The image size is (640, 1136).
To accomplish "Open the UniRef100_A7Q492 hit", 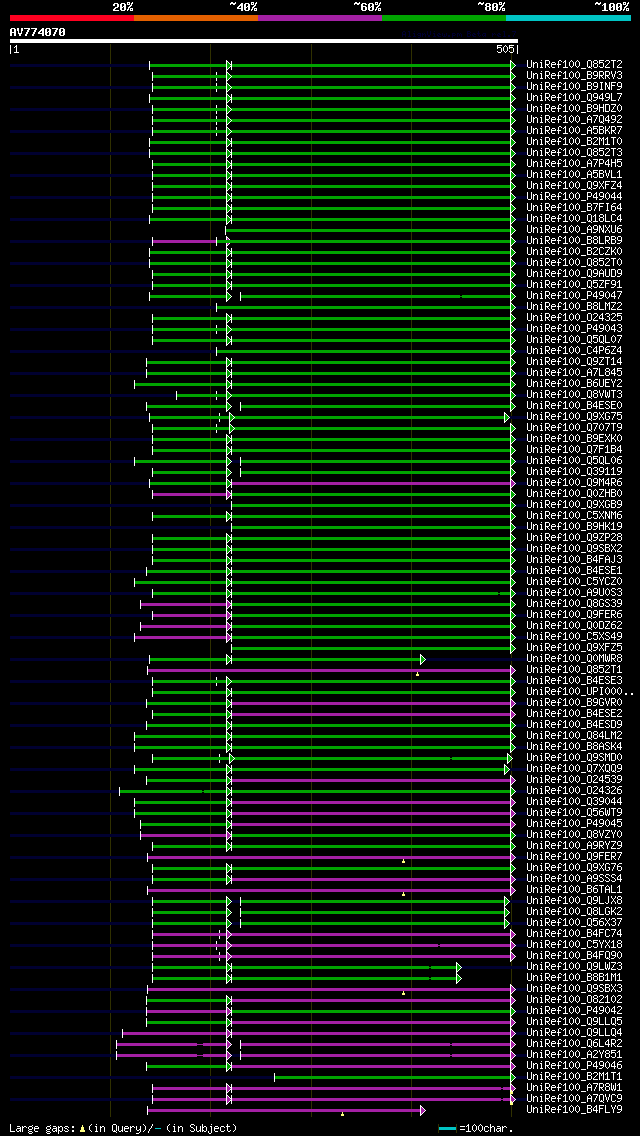I will (574, 119).
